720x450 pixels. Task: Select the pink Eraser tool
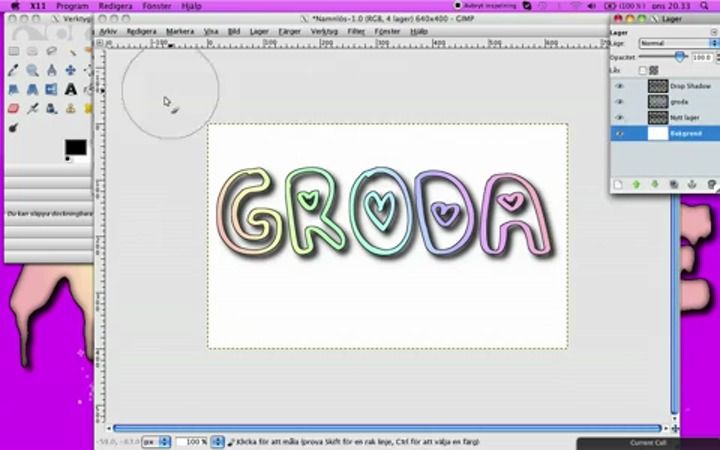(13, 108)
